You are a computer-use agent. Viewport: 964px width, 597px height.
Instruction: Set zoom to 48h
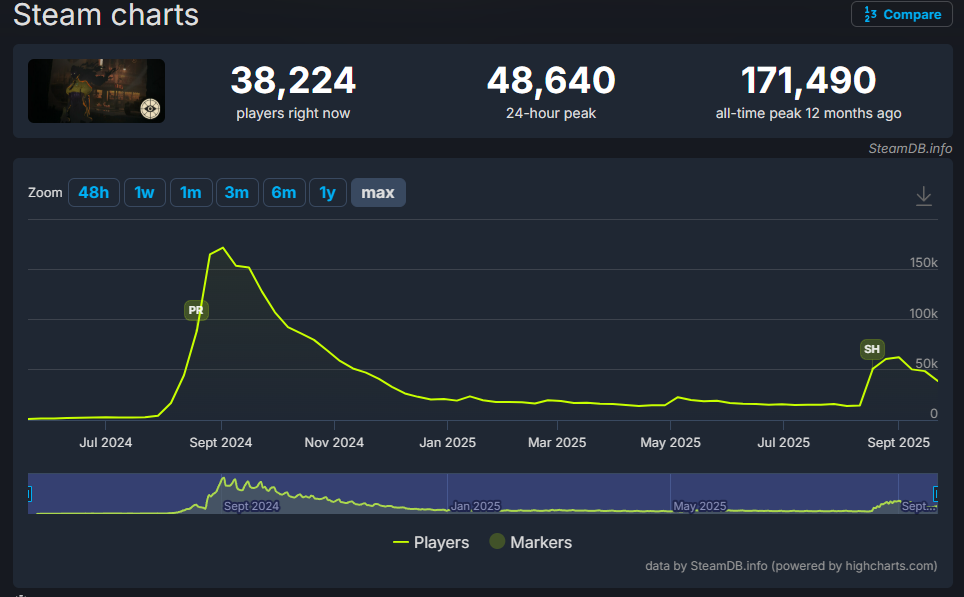[93, 192]
